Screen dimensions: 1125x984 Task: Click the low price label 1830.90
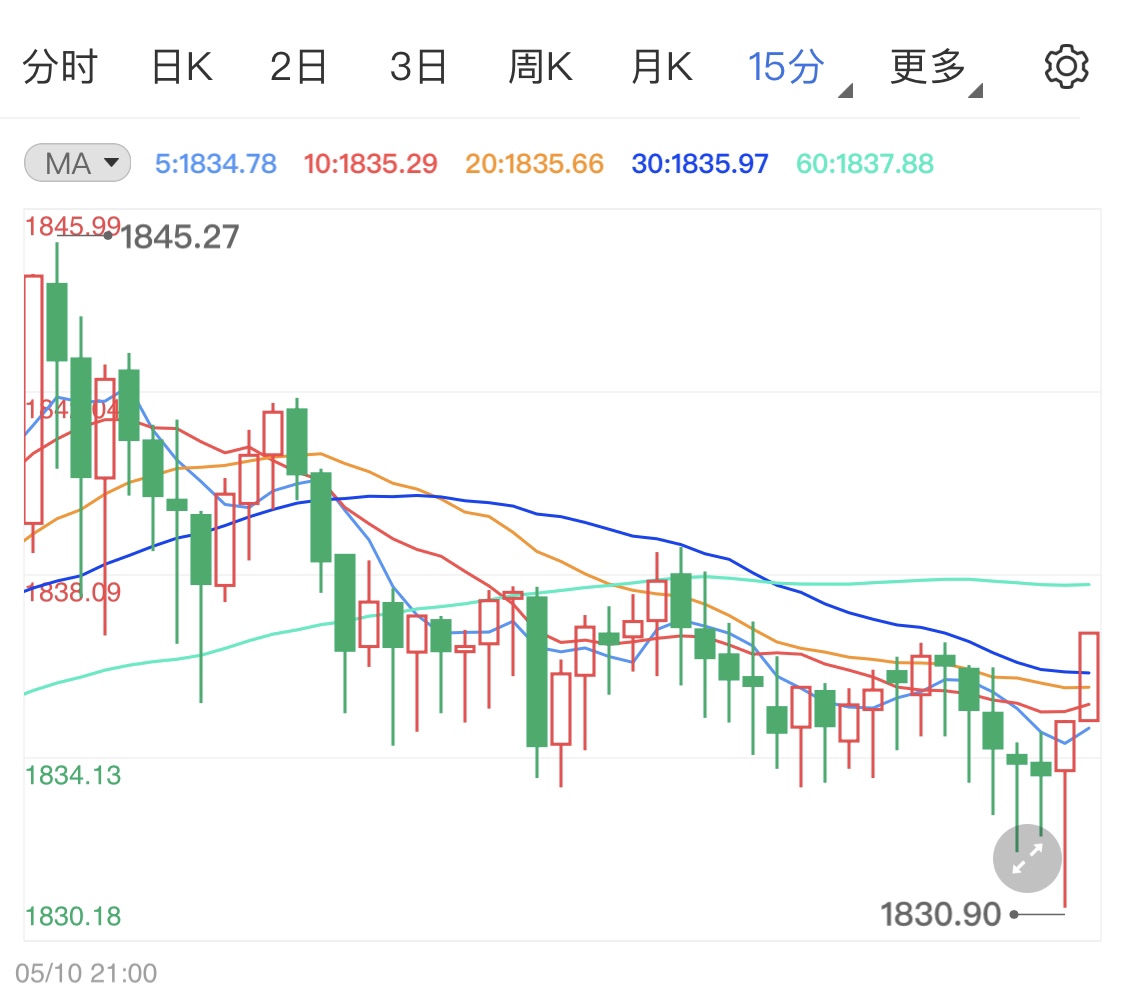point(940,914)
